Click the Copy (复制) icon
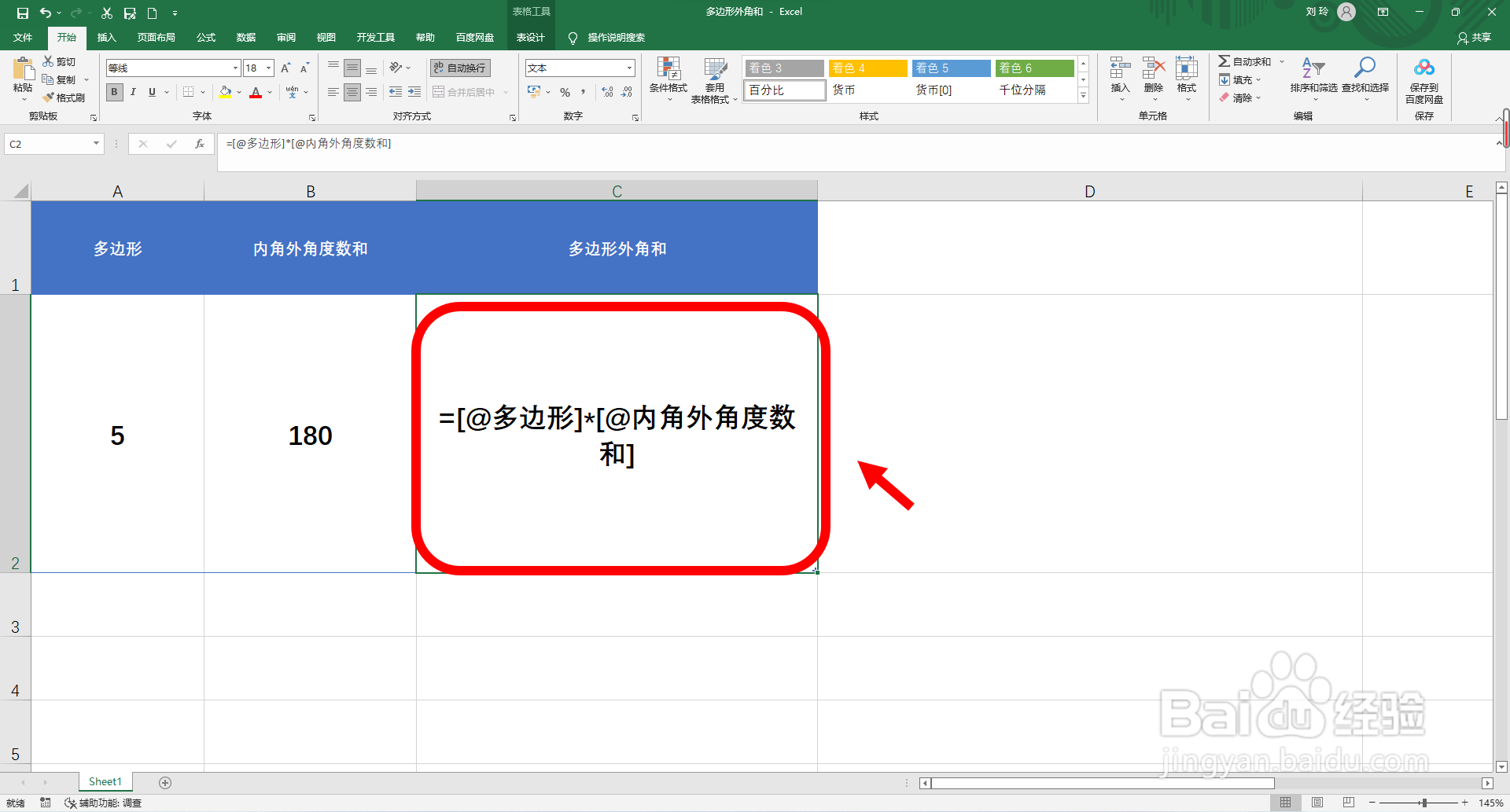Screen dimensions: 1510x812 tap(48, 79)
